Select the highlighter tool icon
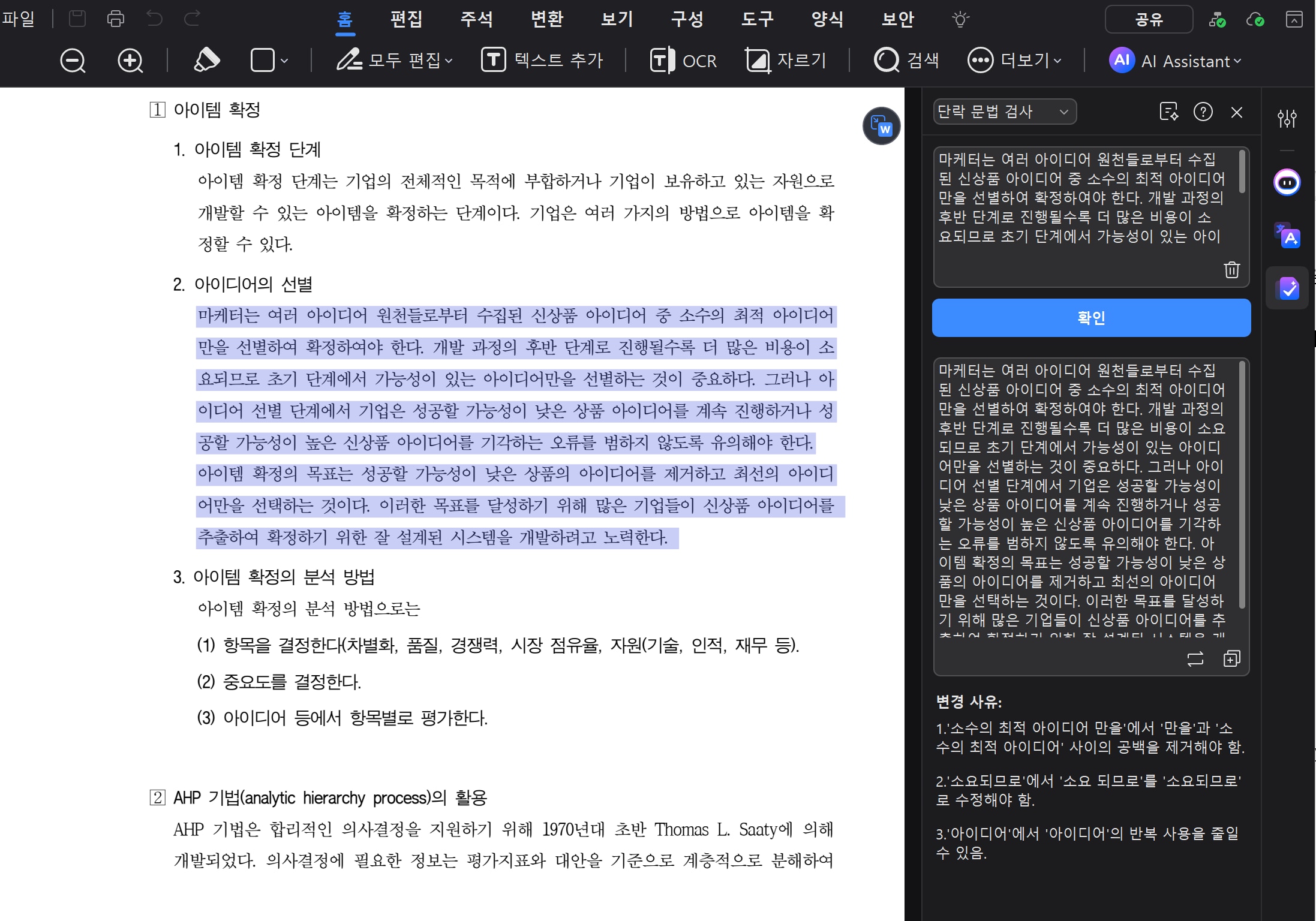Screen dimensions: 1316x921 206,60
